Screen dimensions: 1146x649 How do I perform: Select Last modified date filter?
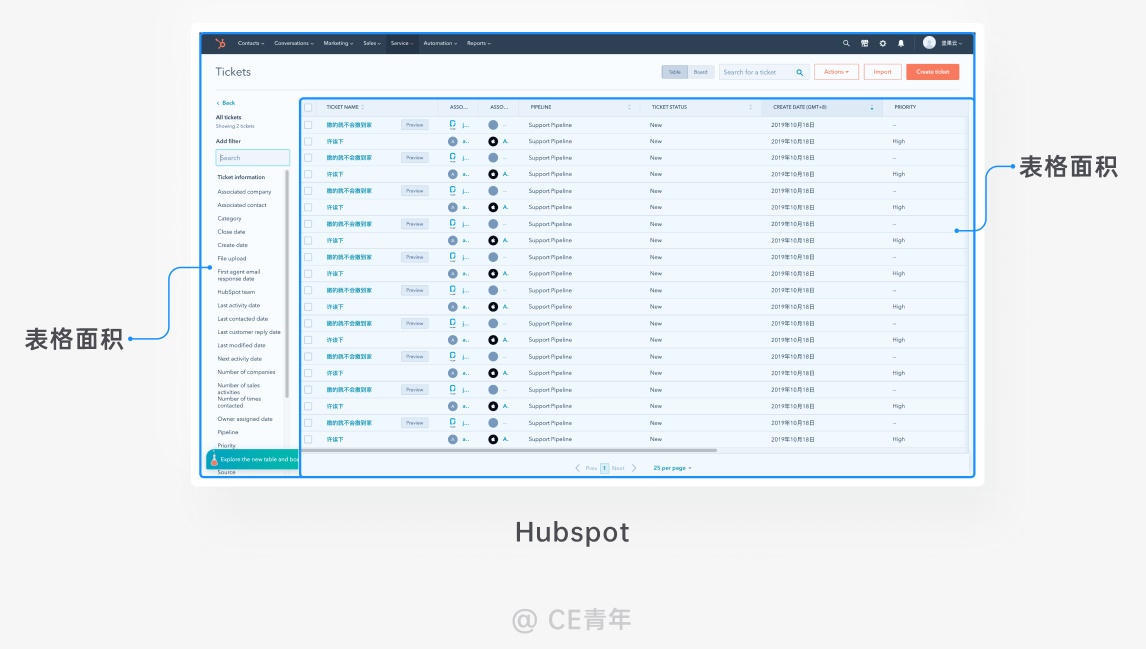click(x=242, y=345)
